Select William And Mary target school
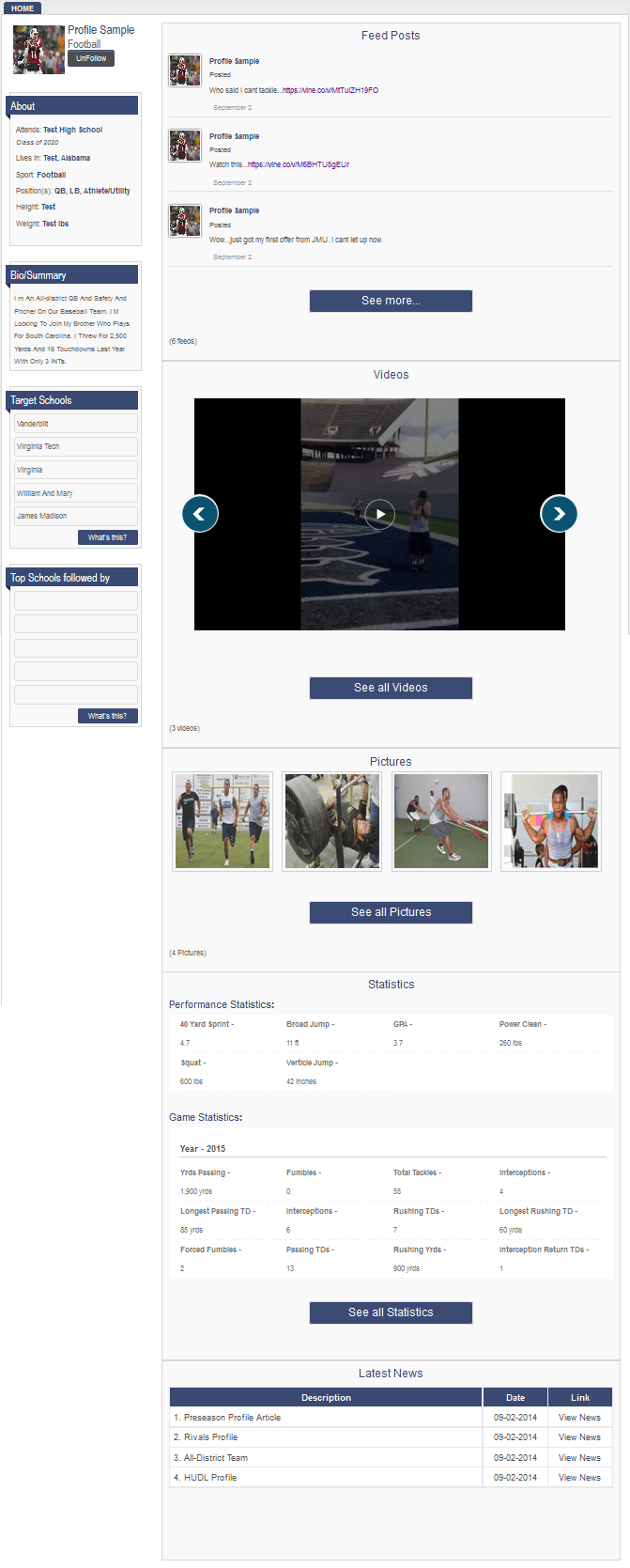Viewport: 630px width, 1568px height. click(x=75, y=492)
